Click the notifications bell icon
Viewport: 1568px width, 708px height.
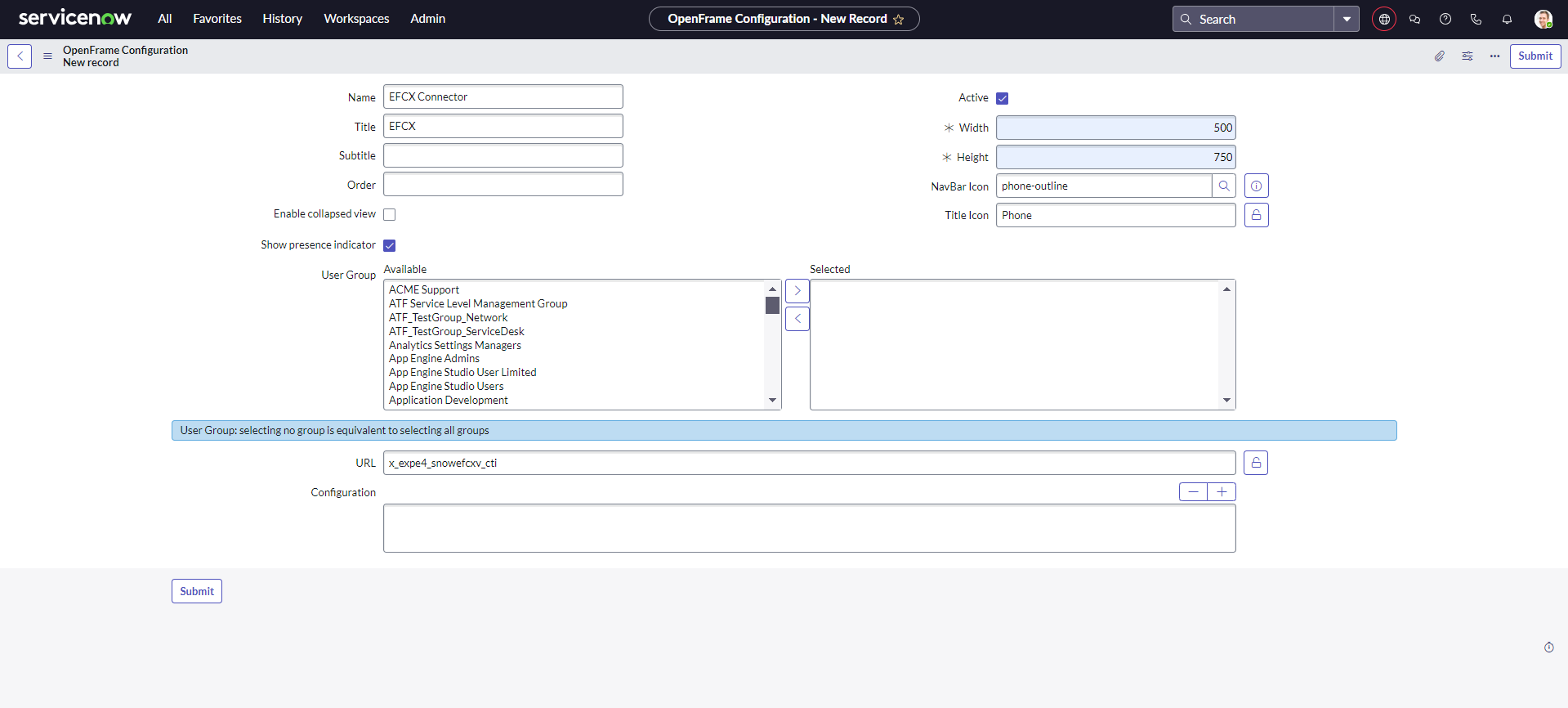1506,19
